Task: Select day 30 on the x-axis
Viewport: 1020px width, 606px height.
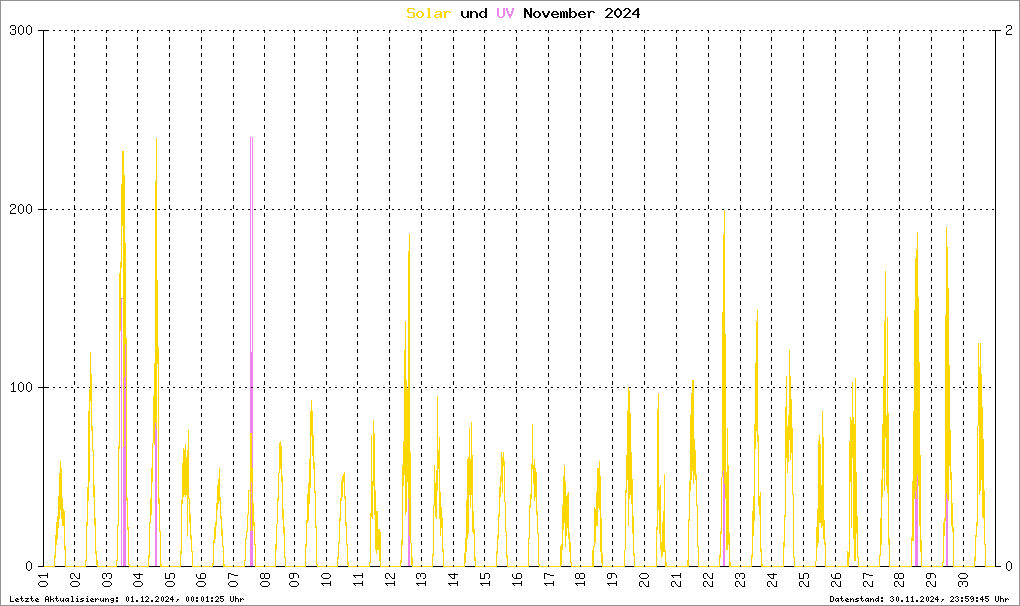Action: 961,581
